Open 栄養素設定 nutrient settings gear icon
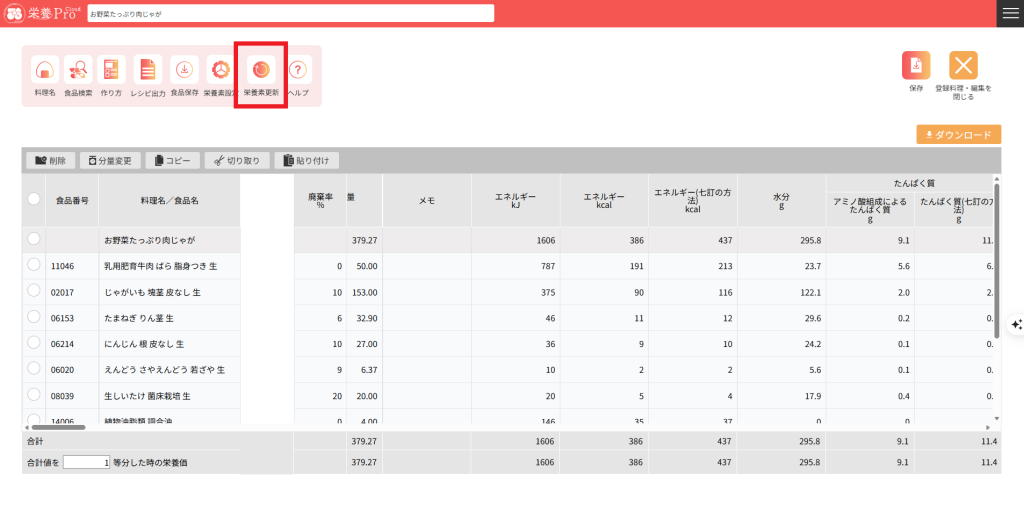The width and height of the screenshot is (1024, 505). [220, 71]
